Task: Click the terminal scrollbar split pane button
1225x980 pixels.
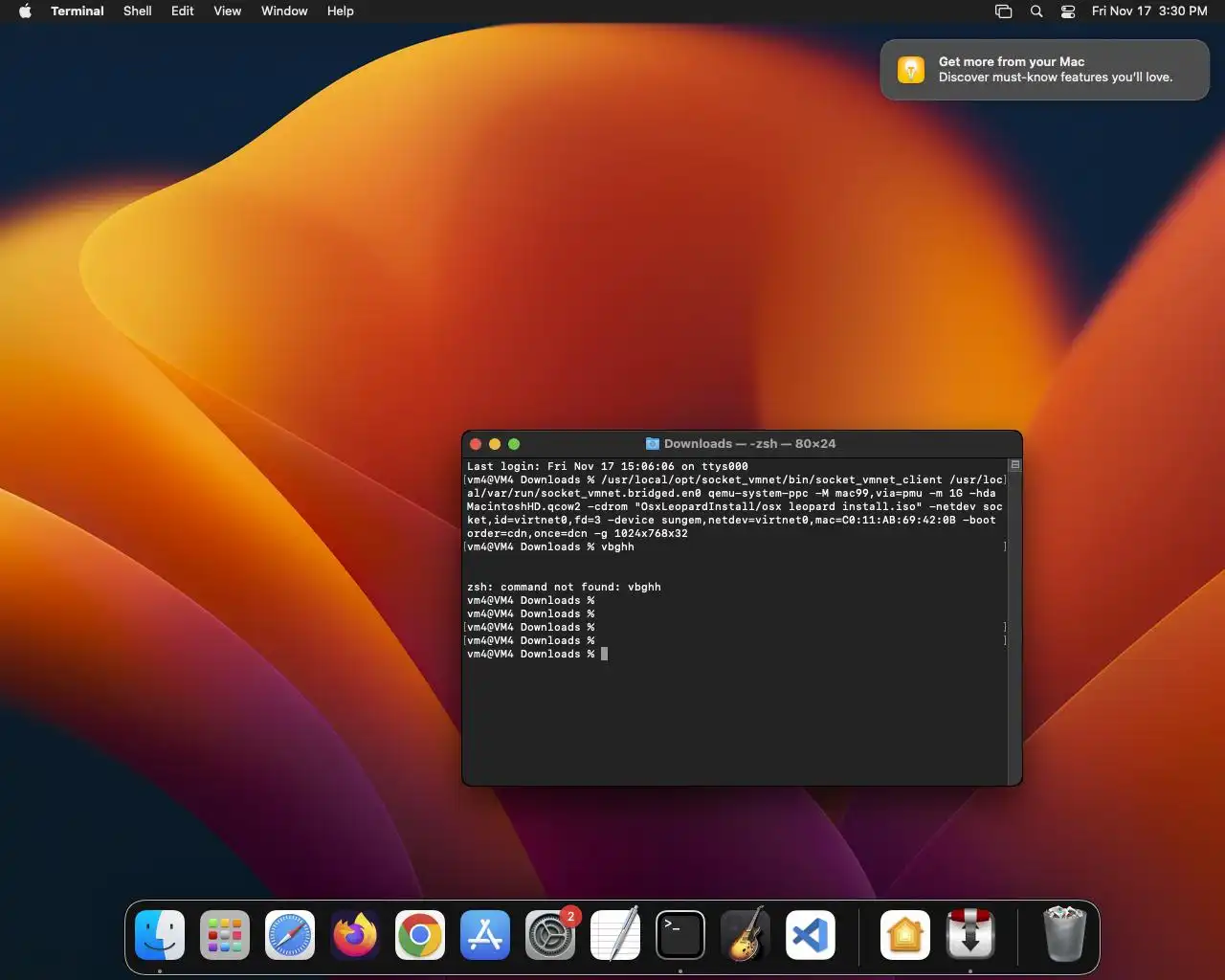Action: [1015, 465]
